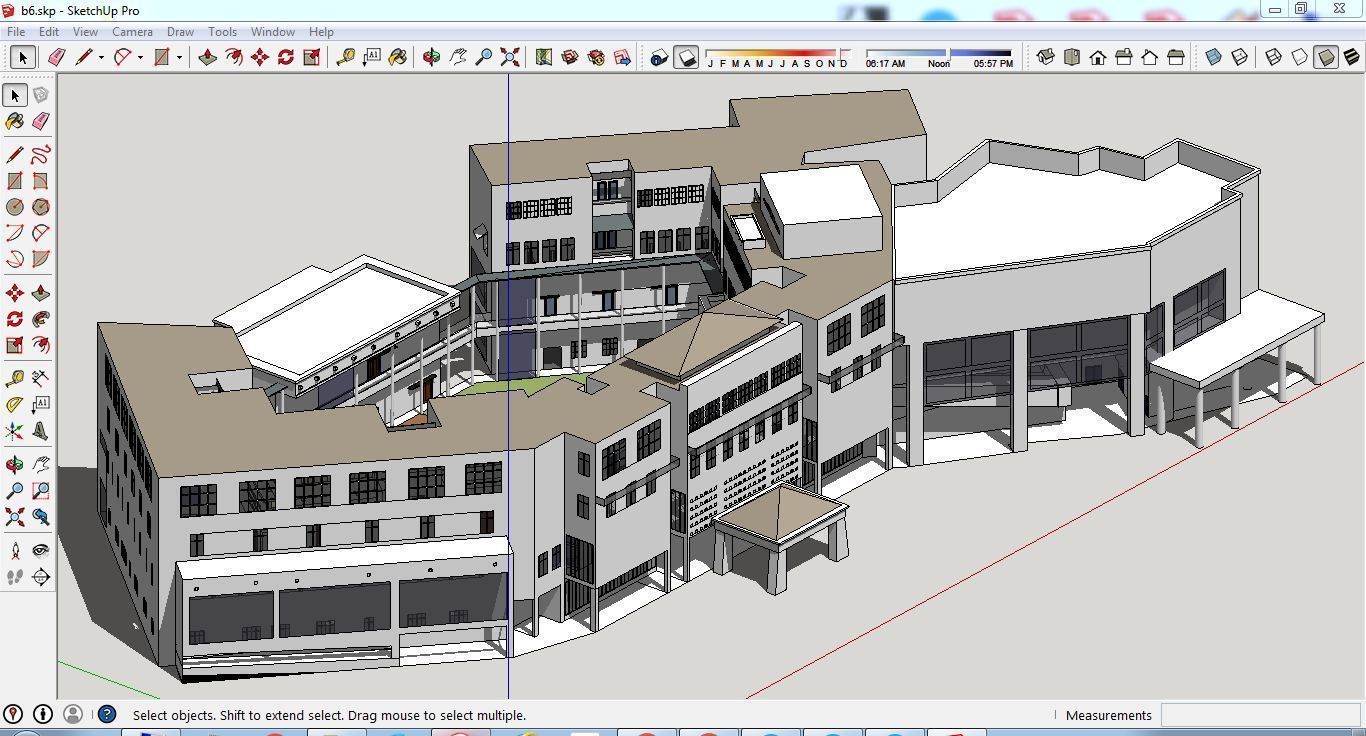Open the Camera menu

coord(132,31)
